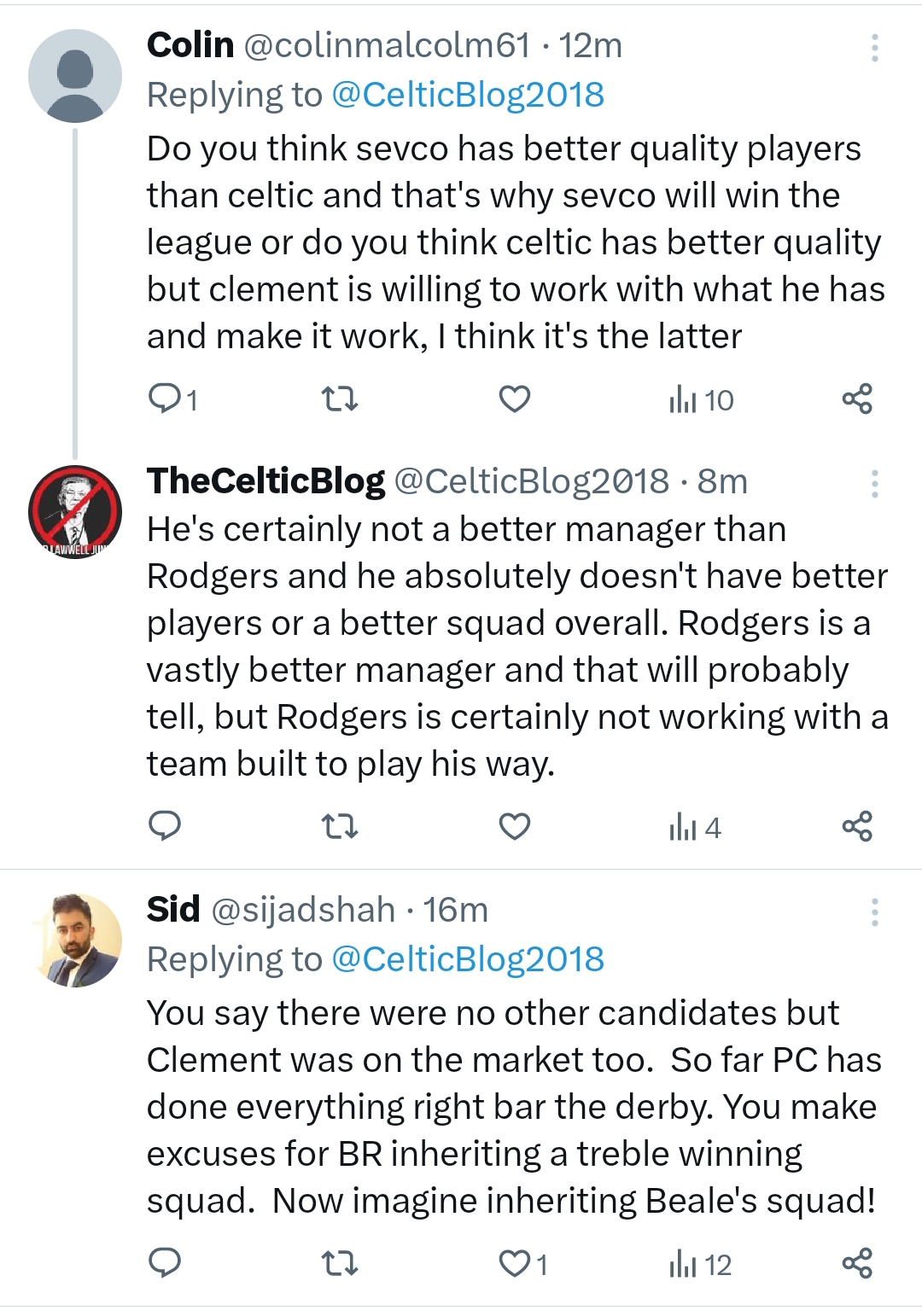Open @CelticBlog2018 link in Sid's reply
922x1316 pixels.
(x=467, y=959)
